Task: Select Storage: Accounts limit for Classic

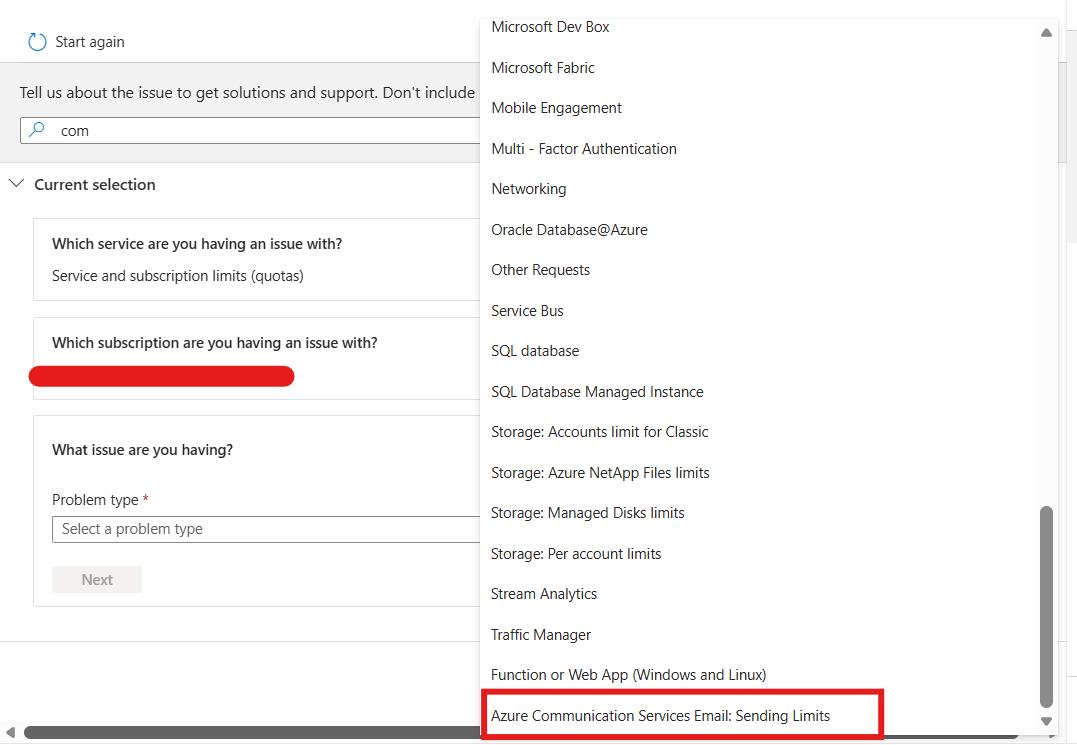Action: coord(599,433)
